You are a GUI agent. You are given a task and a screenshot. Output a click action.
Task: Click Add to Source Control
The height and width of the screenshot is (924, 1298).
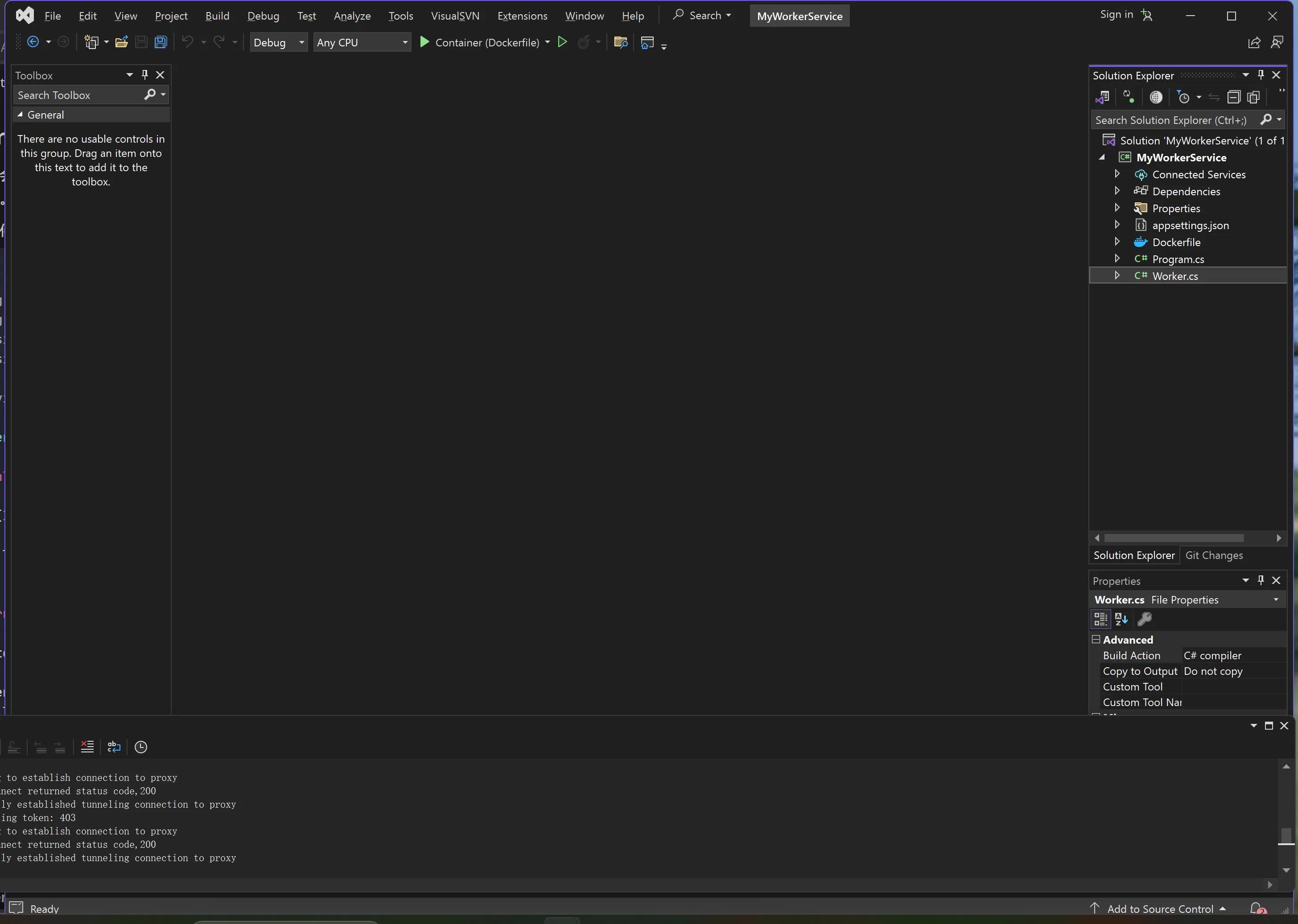tap(1160, 909)
